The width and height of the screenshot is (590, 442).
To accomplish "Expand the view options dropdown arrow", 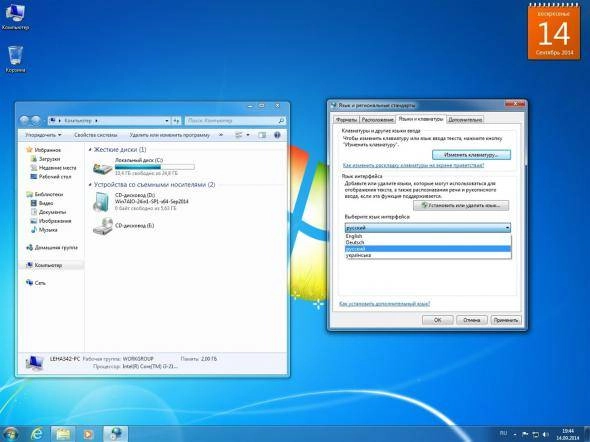I will [x=248, y=135].
